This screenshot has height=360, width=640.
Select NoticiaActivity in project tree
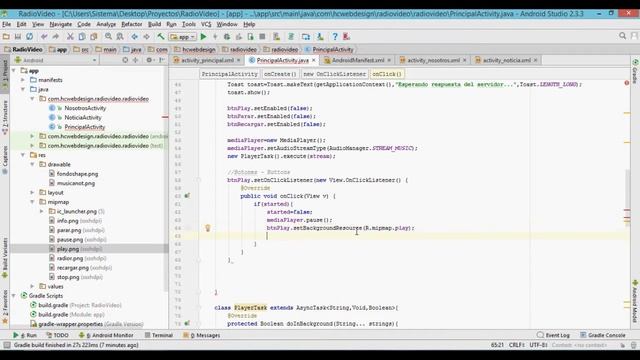pyautogui.click(x=82, y=118)
